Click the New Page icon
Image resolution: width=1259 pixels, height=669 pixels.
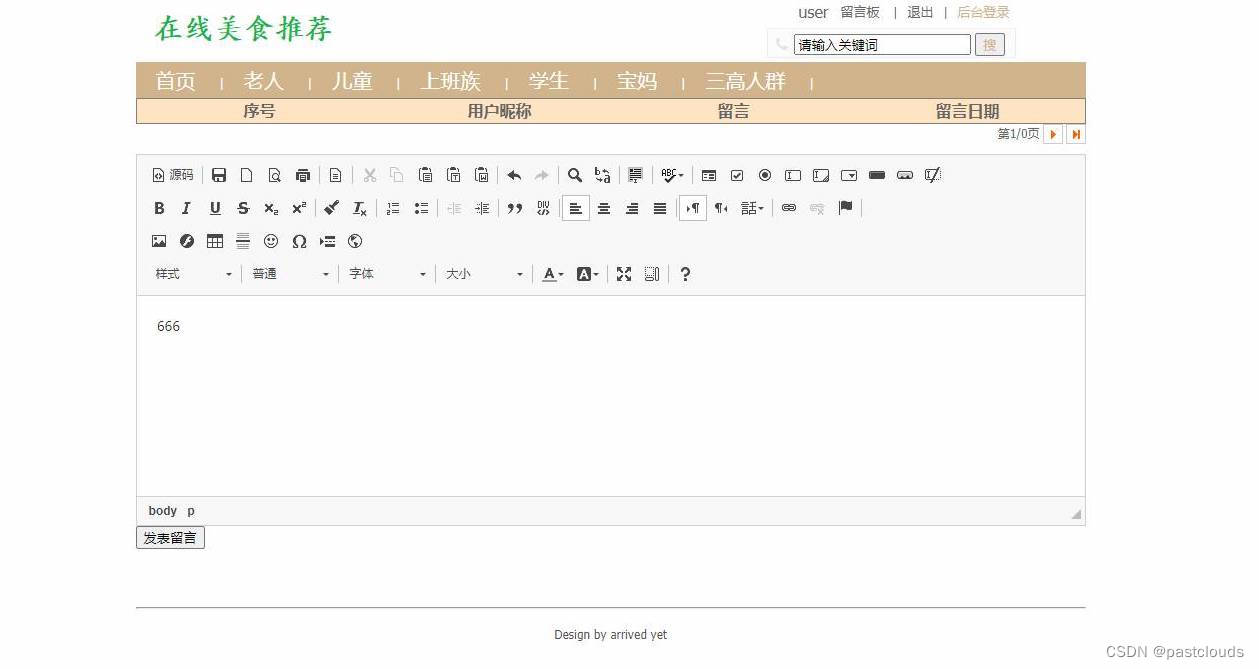(247, 175)
